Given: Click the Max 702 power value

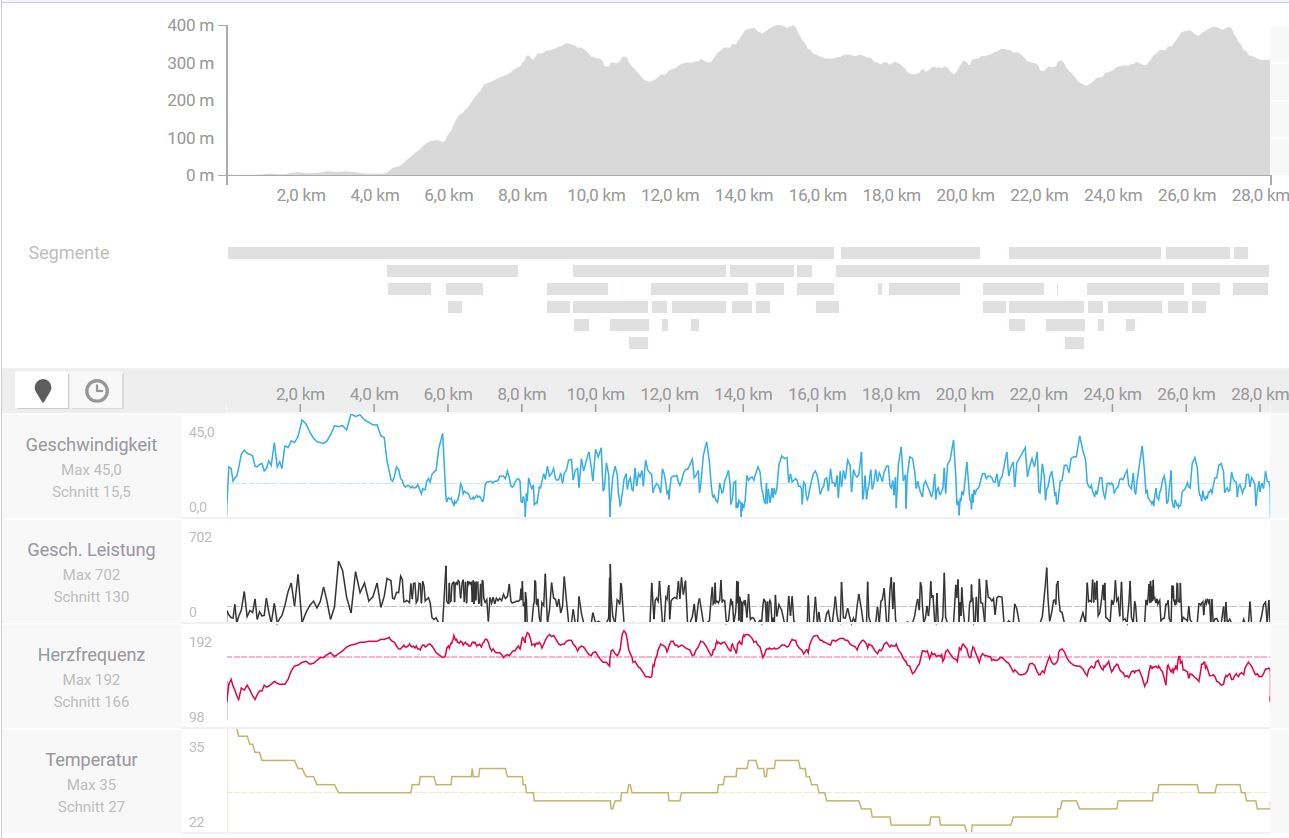Looking at the screenshot, I should pyautogui.click(x=92, y=575).
